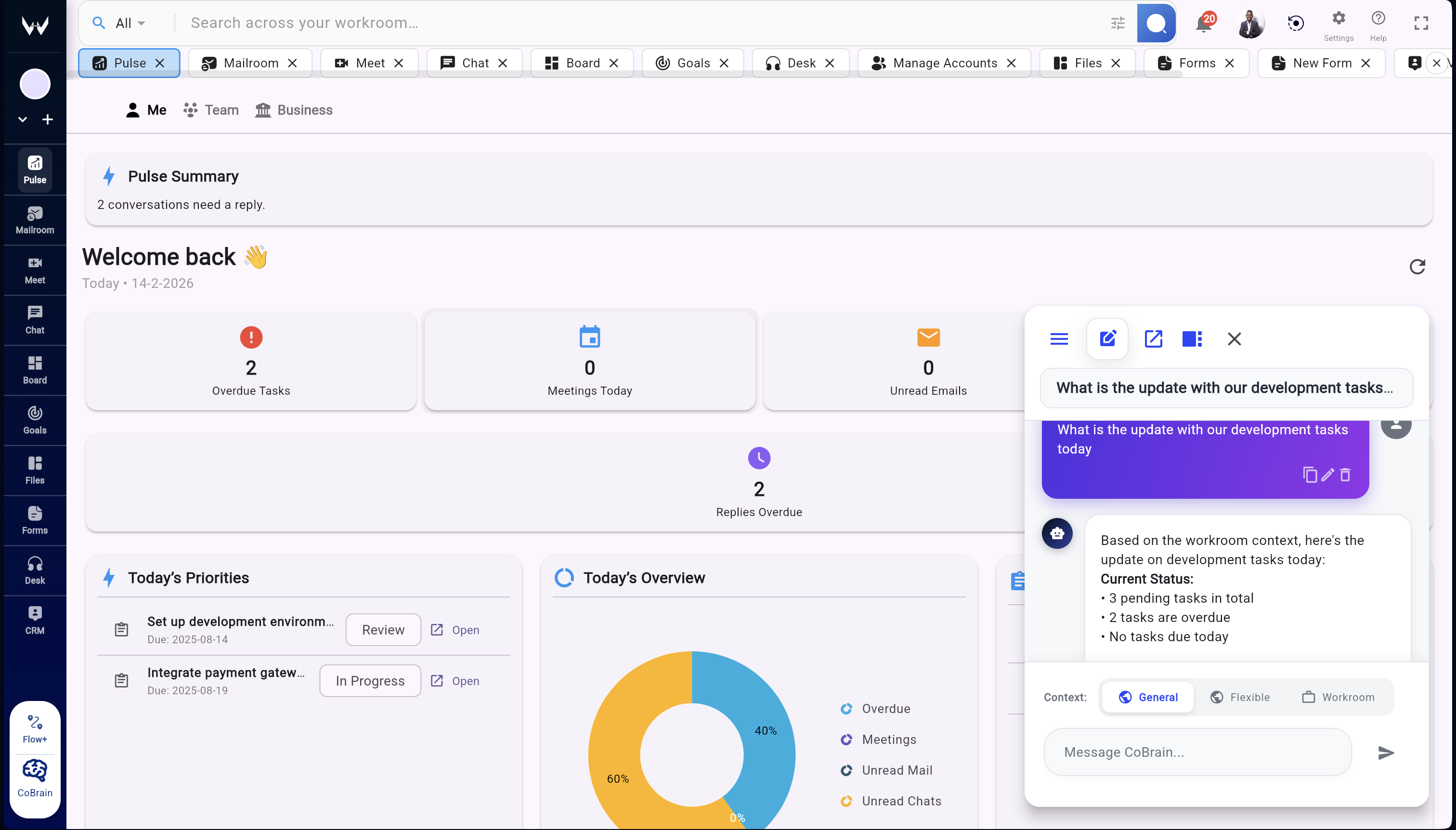The image size is (1456, 830).
Task: Open Settings with the gear icon
Action: pos(1338,18)
